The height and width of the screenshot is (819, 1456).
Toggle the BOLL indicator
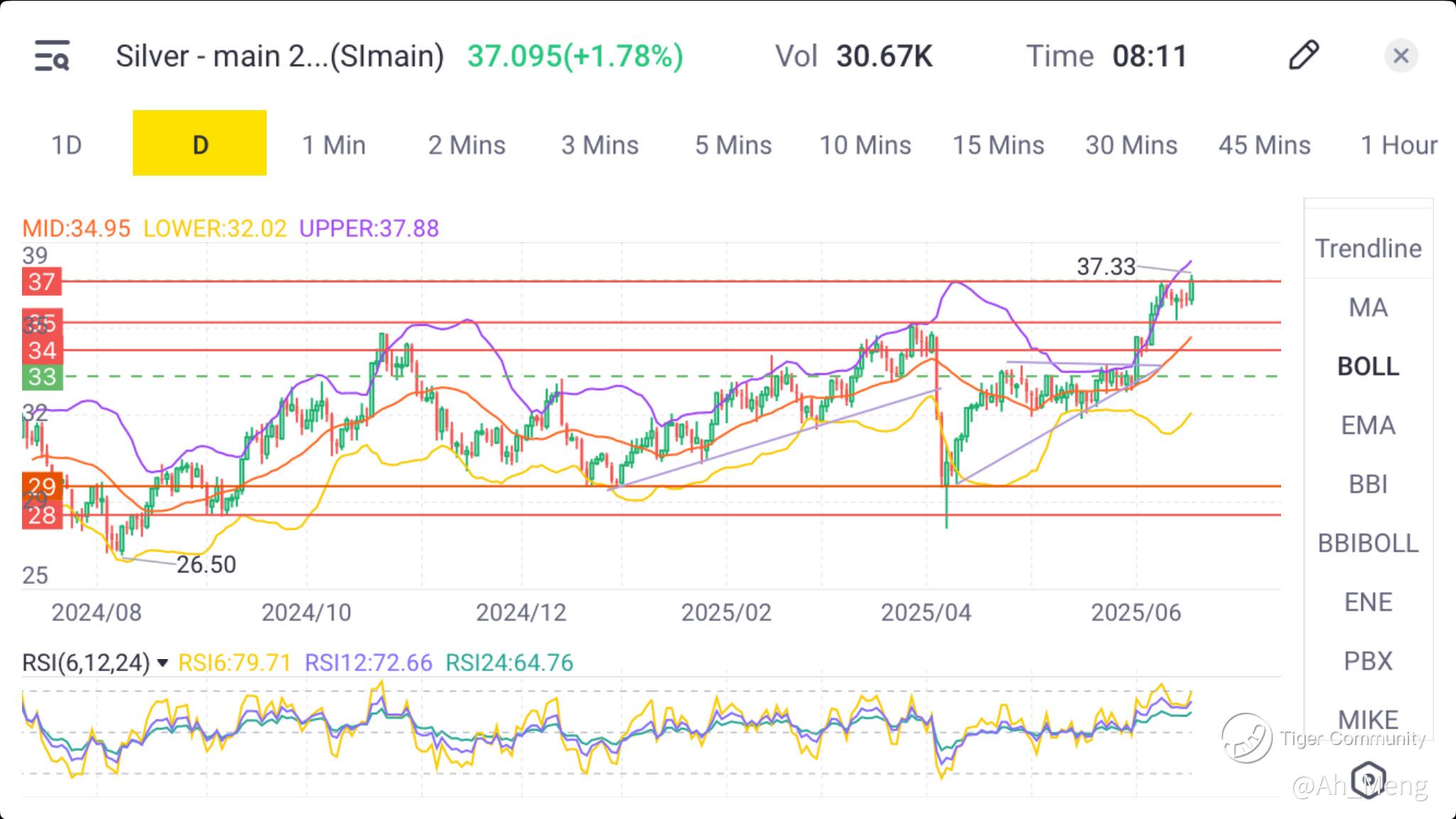click(1368, 366)
